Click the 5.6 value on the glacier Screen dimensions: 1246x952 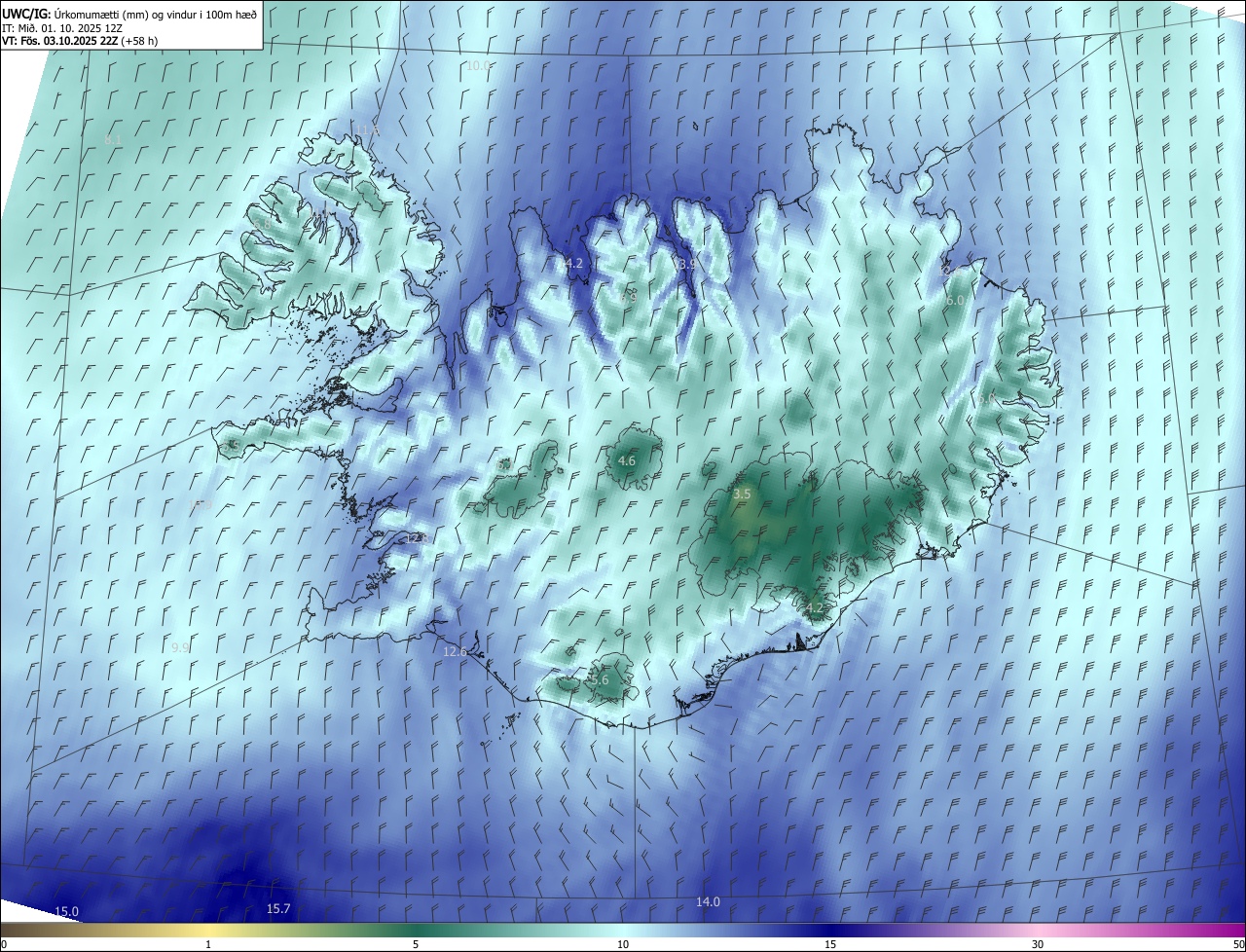tap(600, 680)
